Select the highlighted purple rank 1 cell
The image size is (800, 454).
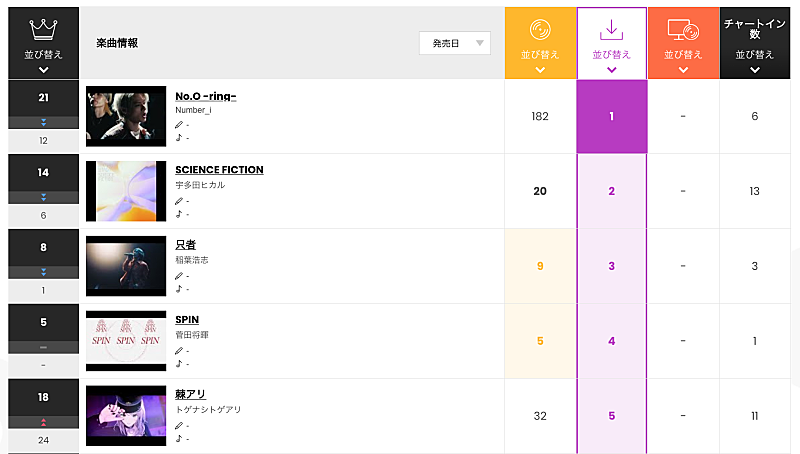click(x=611, y=116)
